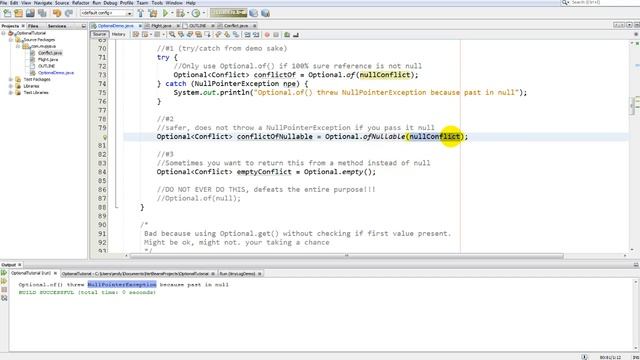This screenshot has height=360, width=640.
Task: Collapse the OptionalTutorial project node
Action: tap(4, 33)
